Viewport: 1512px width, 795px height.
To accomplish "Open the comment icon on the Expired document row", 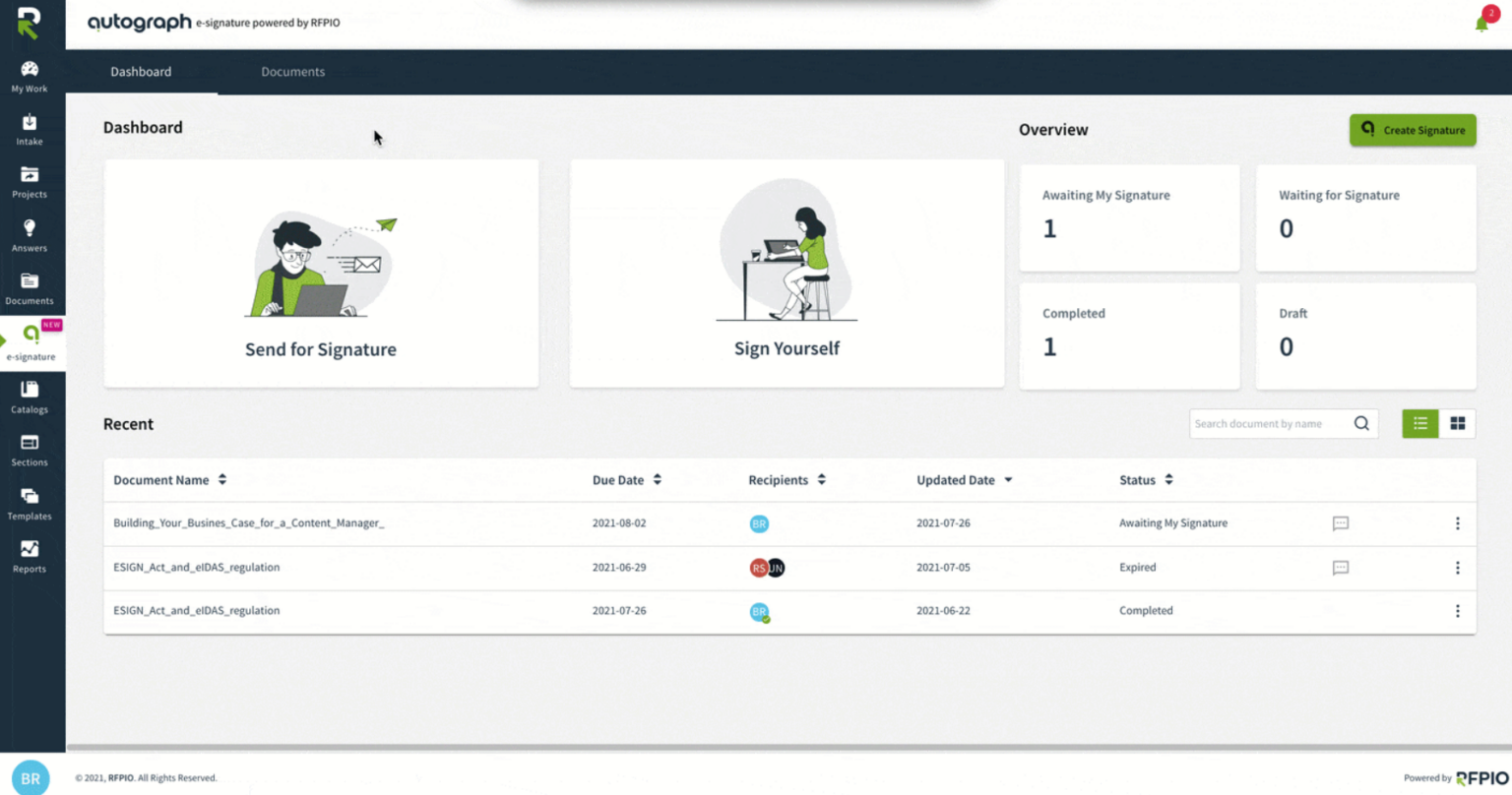I will click(1340, 567).
